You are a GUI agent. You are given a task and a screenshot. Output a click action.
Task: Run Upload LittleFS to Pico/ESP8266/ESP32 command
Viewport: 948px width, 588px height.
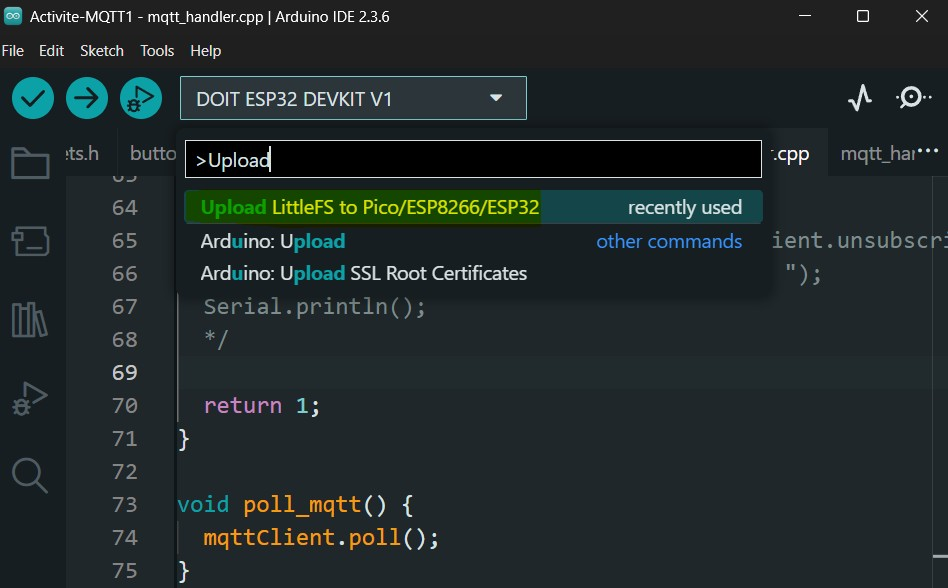[x=370, y=208]
